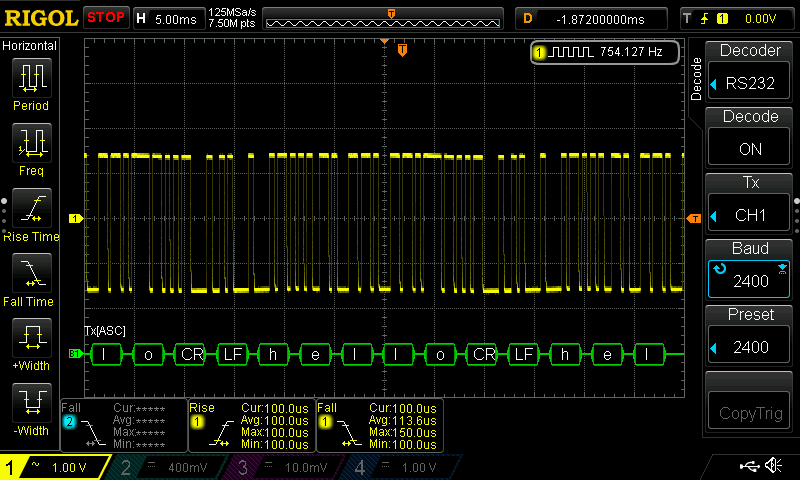Click the speaker sound status icon
800x480 pixels.
click(x=774, y=466)
